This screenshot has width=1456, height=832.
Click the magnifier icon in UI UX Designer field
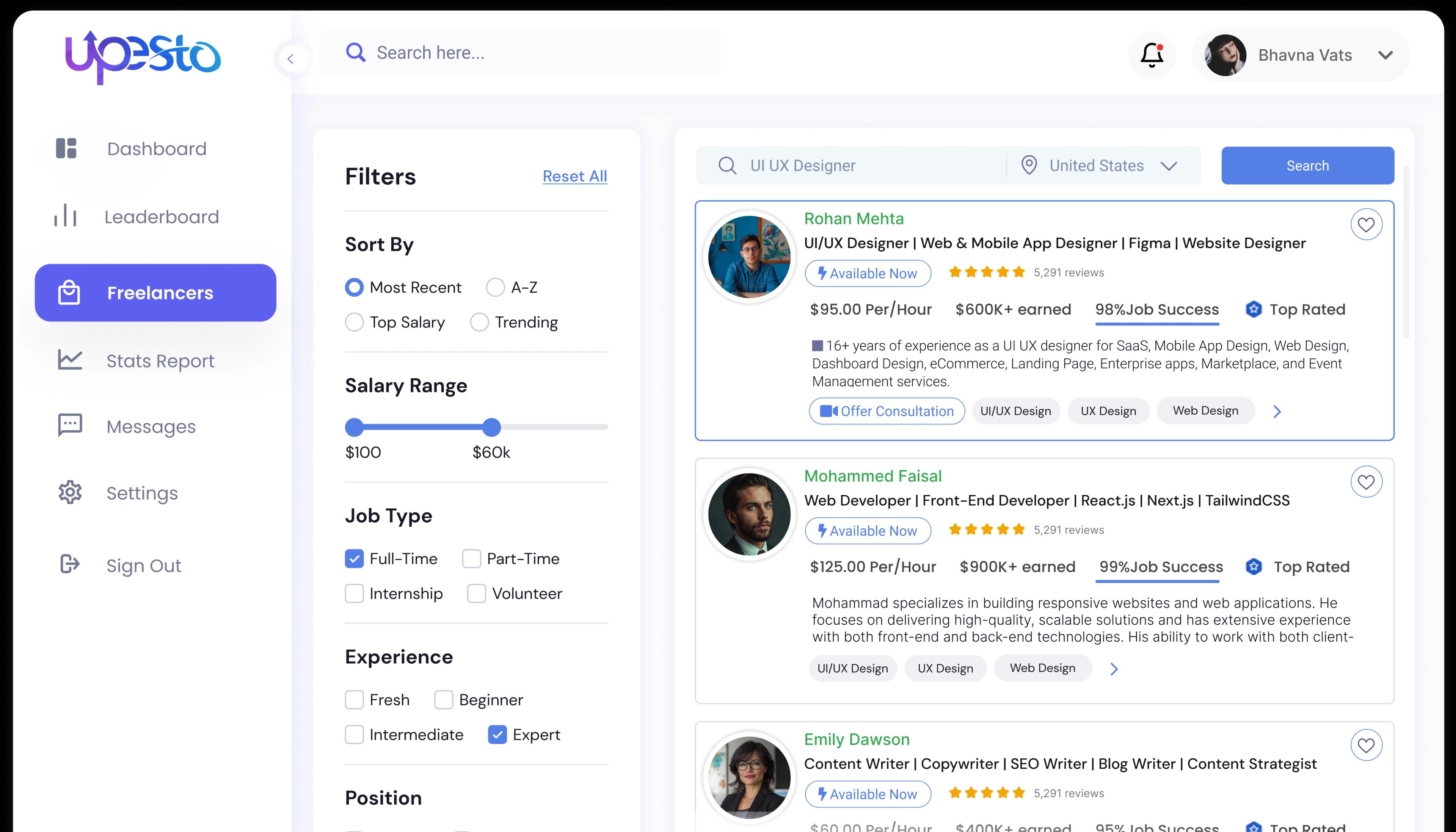(x=727, y=166)
